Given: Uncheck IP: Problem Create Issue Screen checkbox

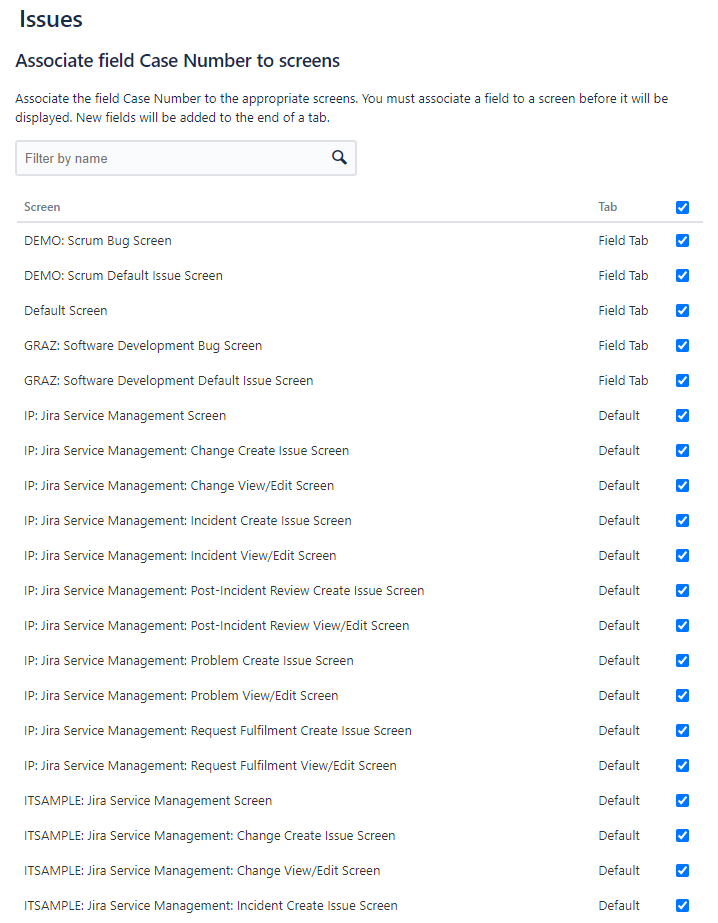Looking at the screenshot, I should (682, 660).
